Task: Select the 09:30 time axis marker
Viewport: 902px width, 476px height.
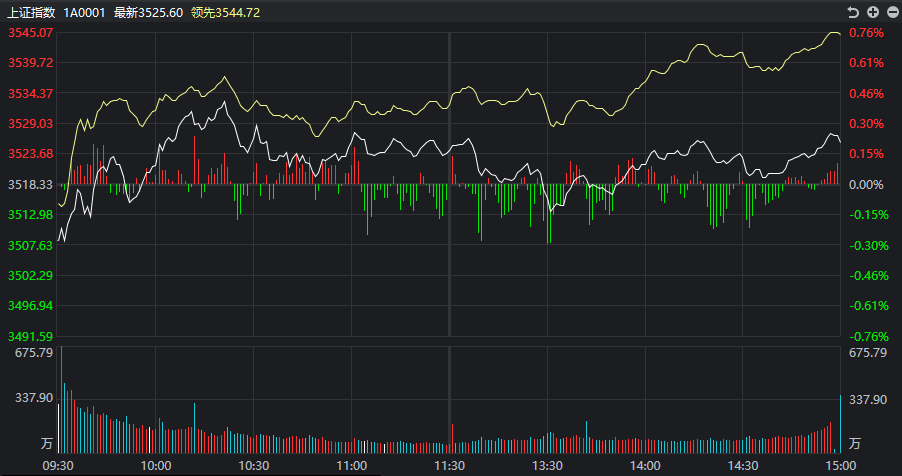Action: (x=59, y=466)
